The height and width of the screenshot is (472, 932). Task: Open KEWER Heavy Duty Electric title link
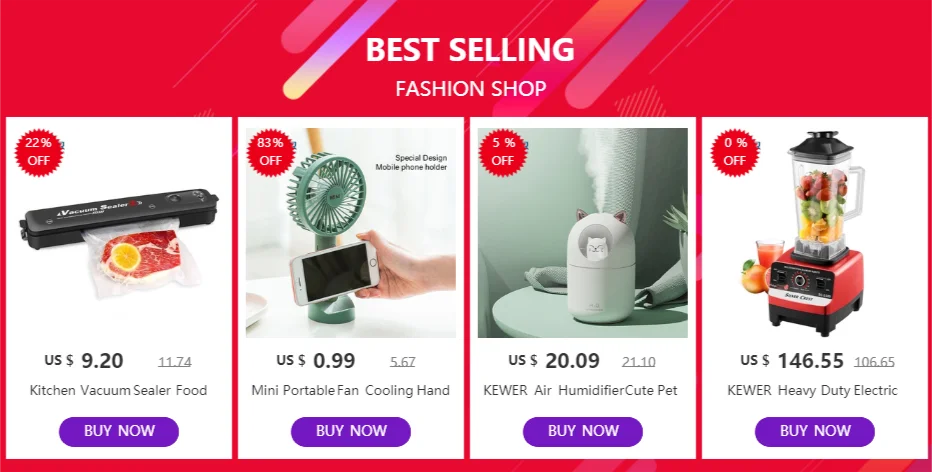click(x=813, y=391)
